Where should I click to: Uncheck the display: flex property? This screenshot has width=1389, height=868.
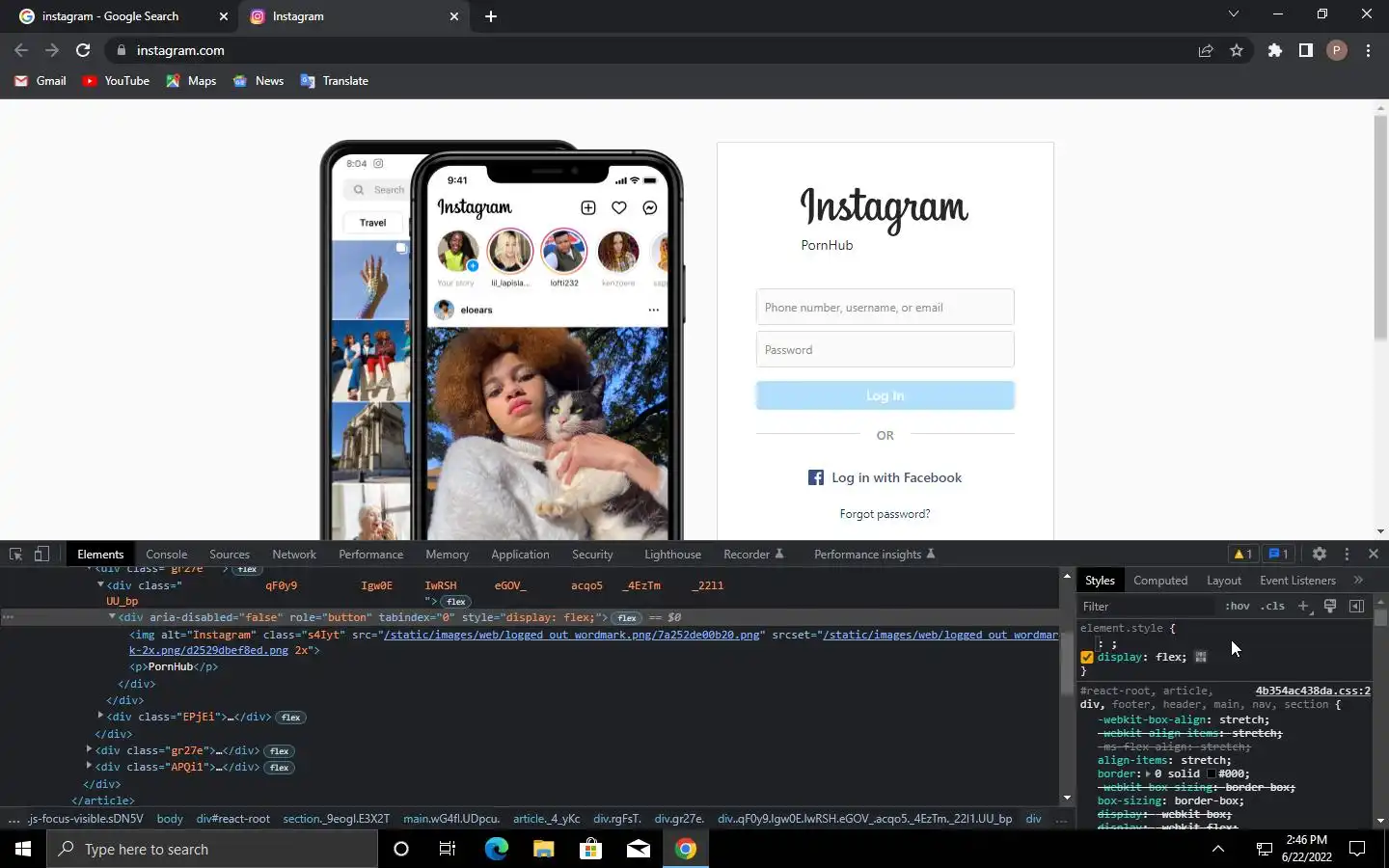[x=1087, y=657]
